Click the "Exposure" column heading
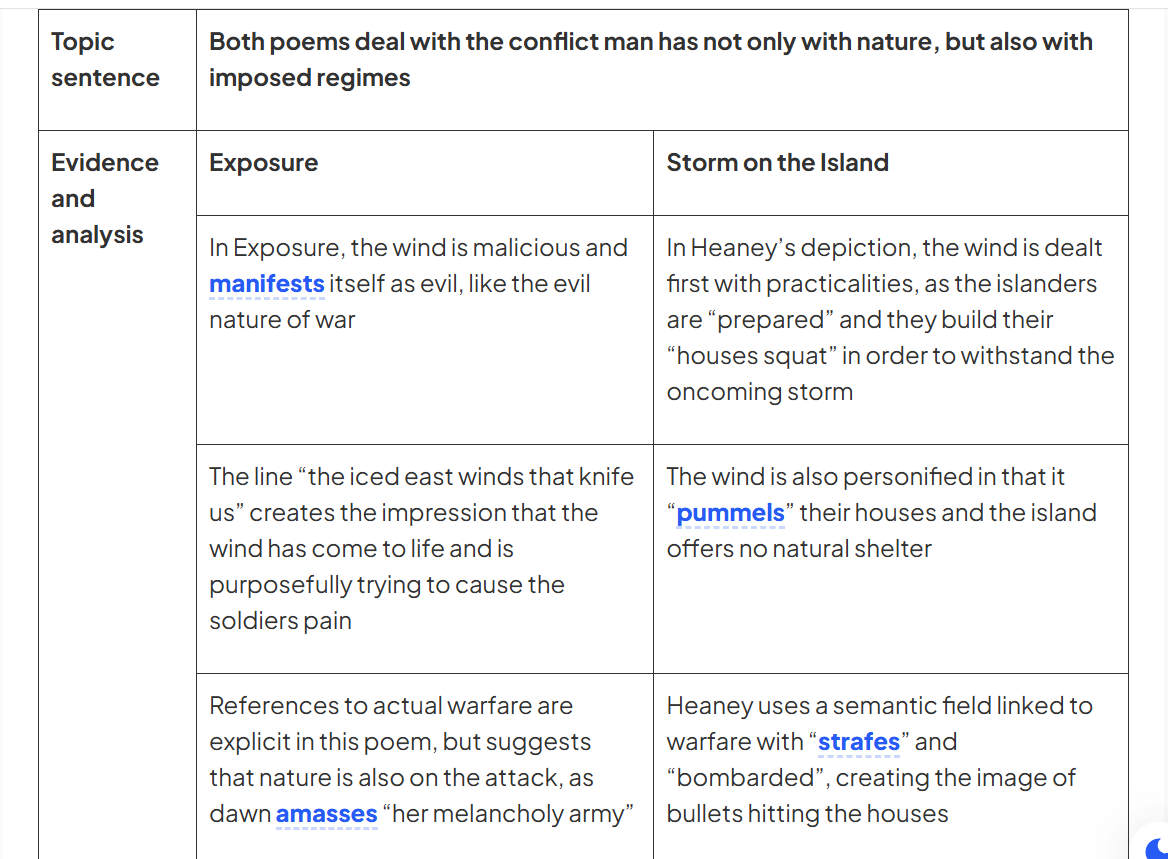This screenshot has height=859, width=1168. click(x=425, y=173)
